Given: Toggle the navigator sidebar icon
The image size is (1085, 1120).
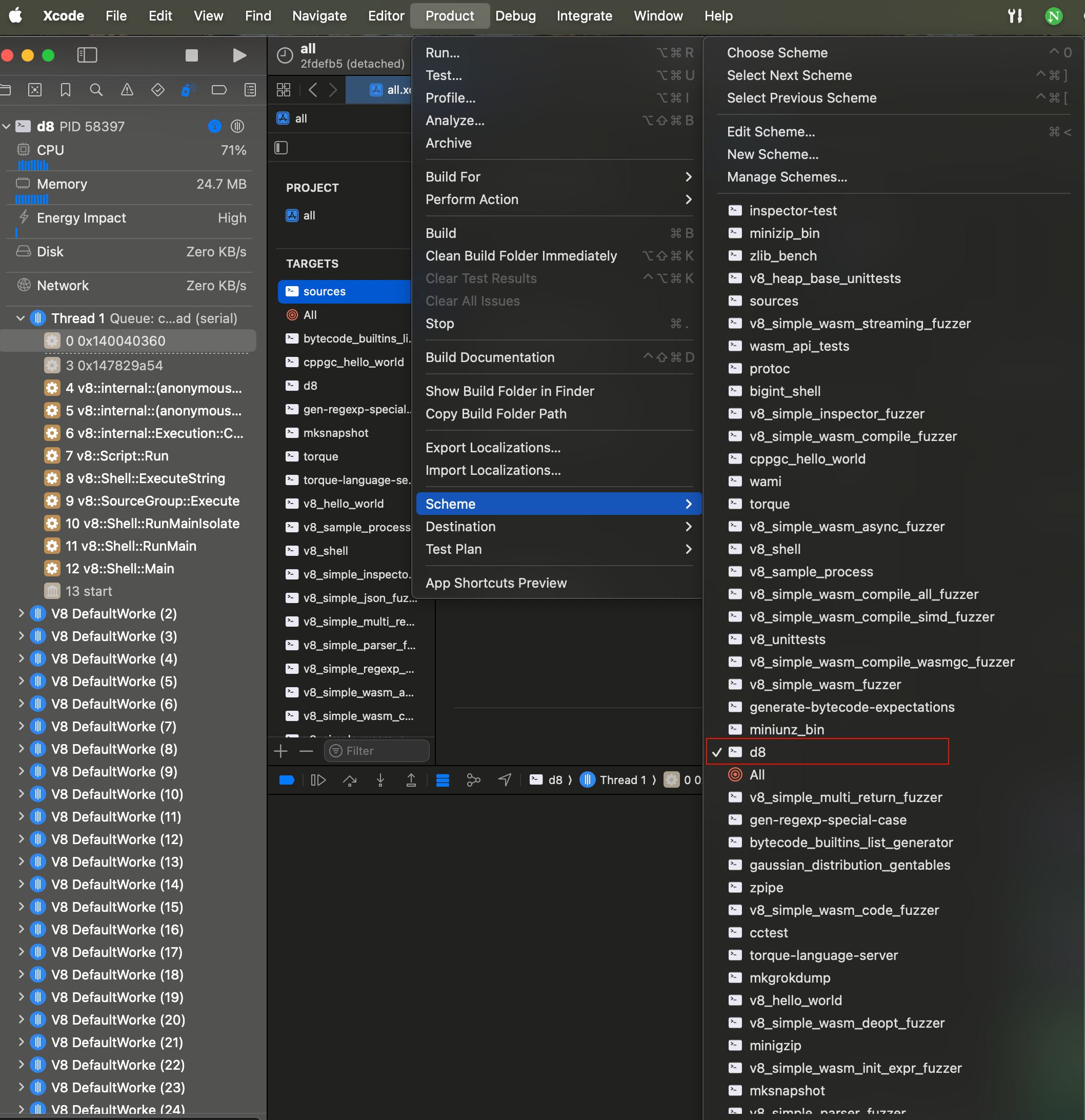Looking at the screenshot, I should 87,55.
